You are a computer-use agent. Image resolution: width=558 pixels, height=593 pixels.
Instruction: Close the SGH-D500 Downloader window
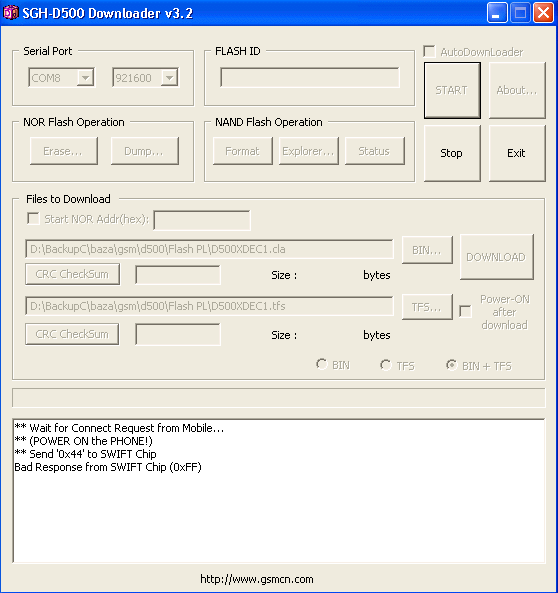click(544, 13)
